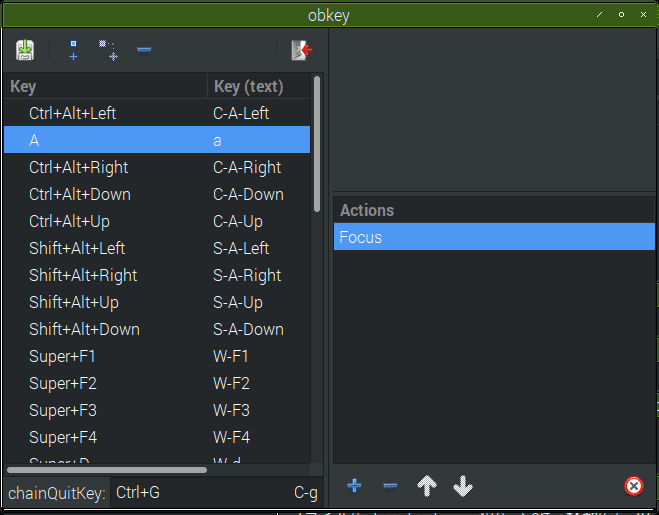
Task: Move the action down with down arrow
Action: 463,486
